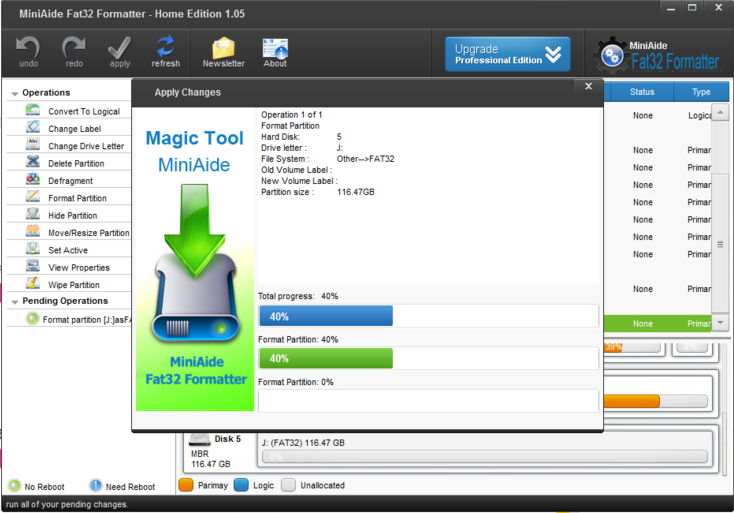Collapse the Operations section
This screenshot has height=513, width=734.
[15, 94]
